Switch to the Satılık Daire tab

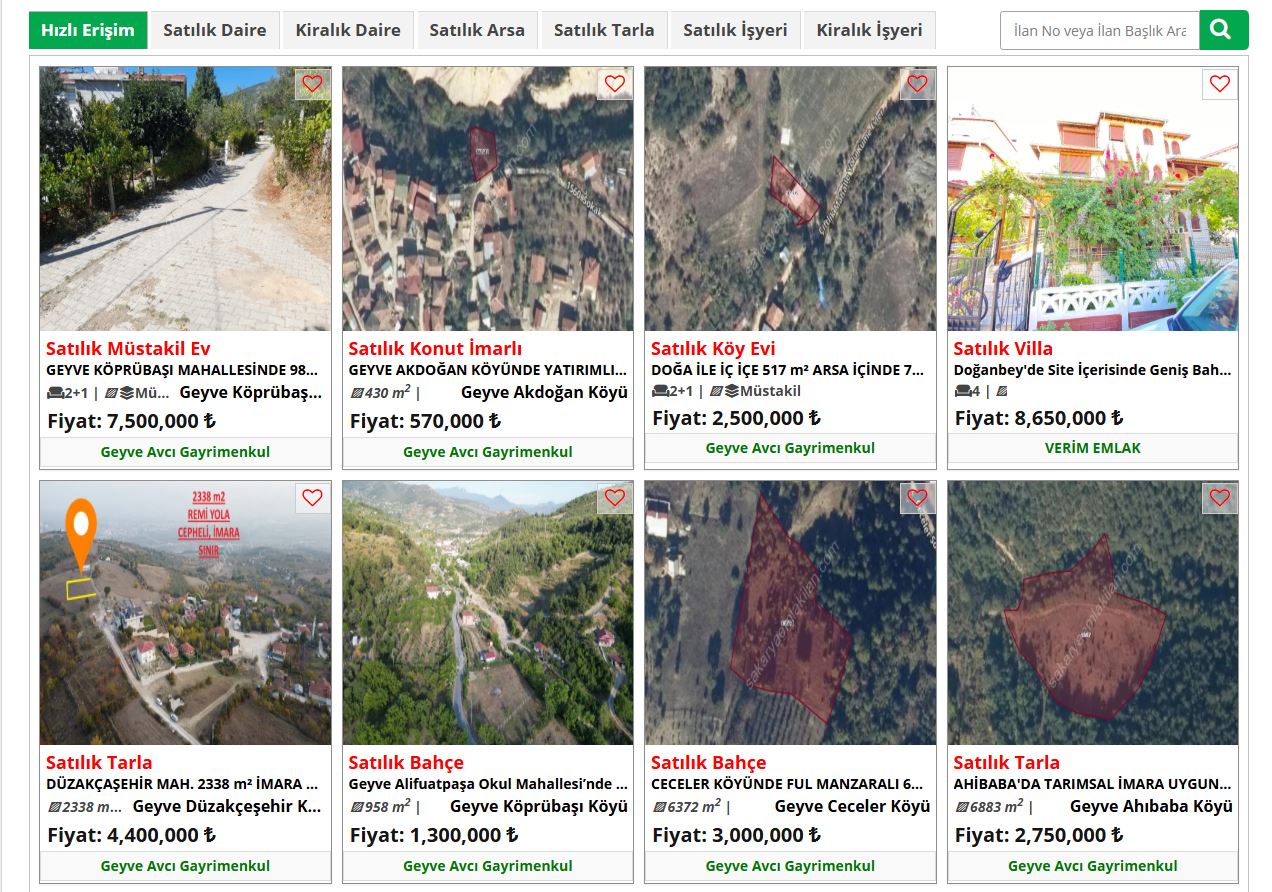pos(215,30)
